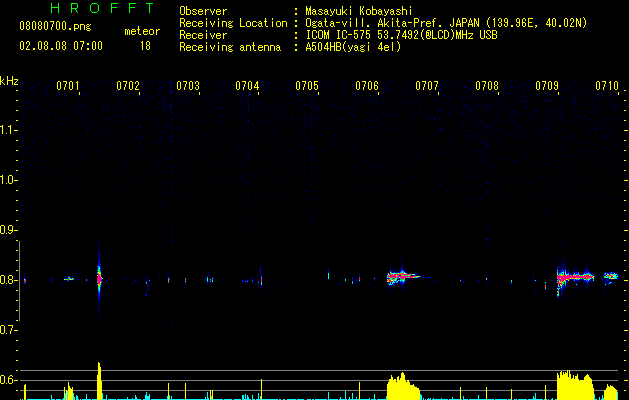Click the 0709 time marker
This screenshot has height=400, width=629.
pyautogui.click(x=547, y=86)
